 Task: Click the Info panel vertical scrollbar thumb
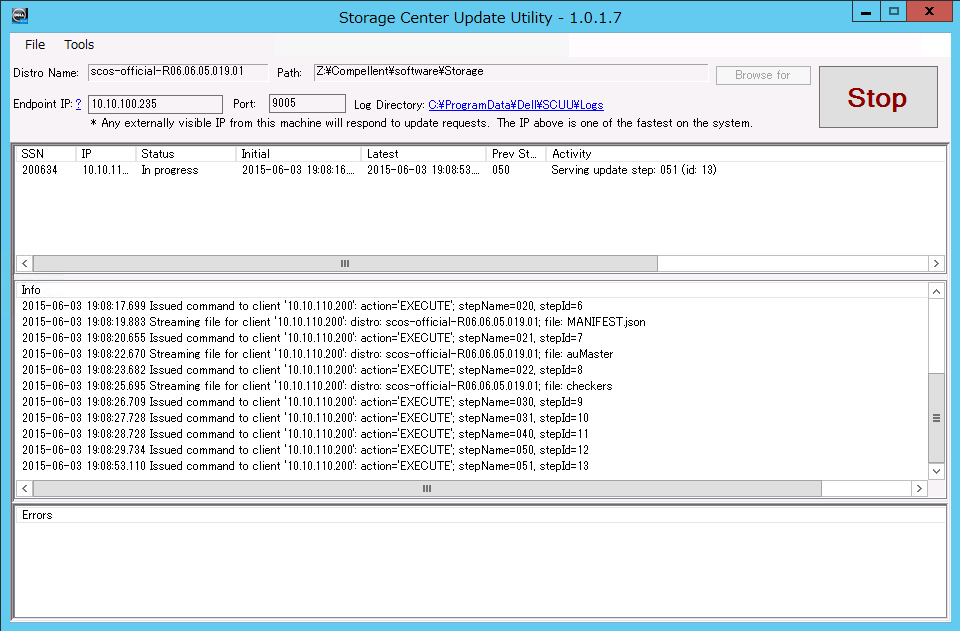click(x=936, y=418)
